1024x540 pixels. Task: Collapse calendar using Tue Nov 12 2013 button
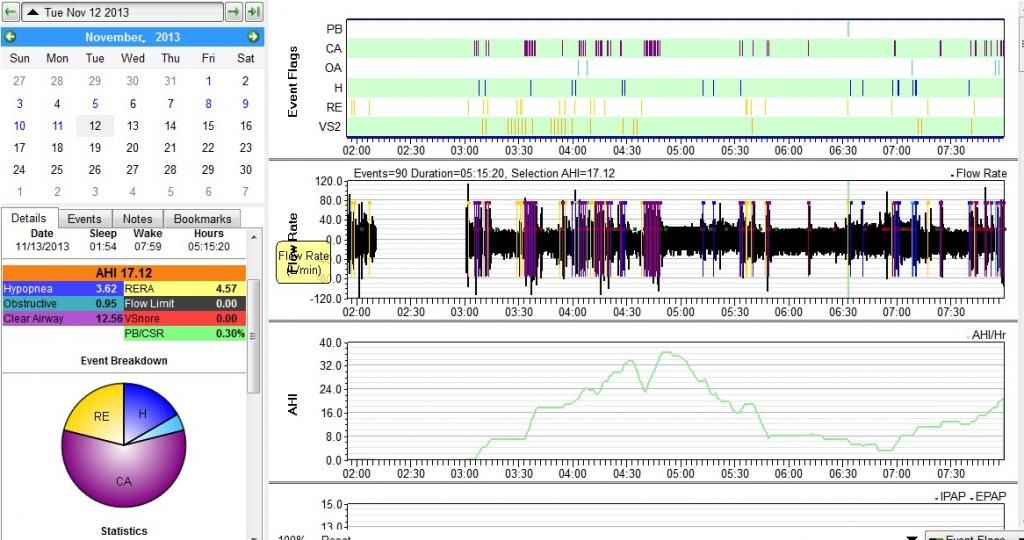(121, 12)
